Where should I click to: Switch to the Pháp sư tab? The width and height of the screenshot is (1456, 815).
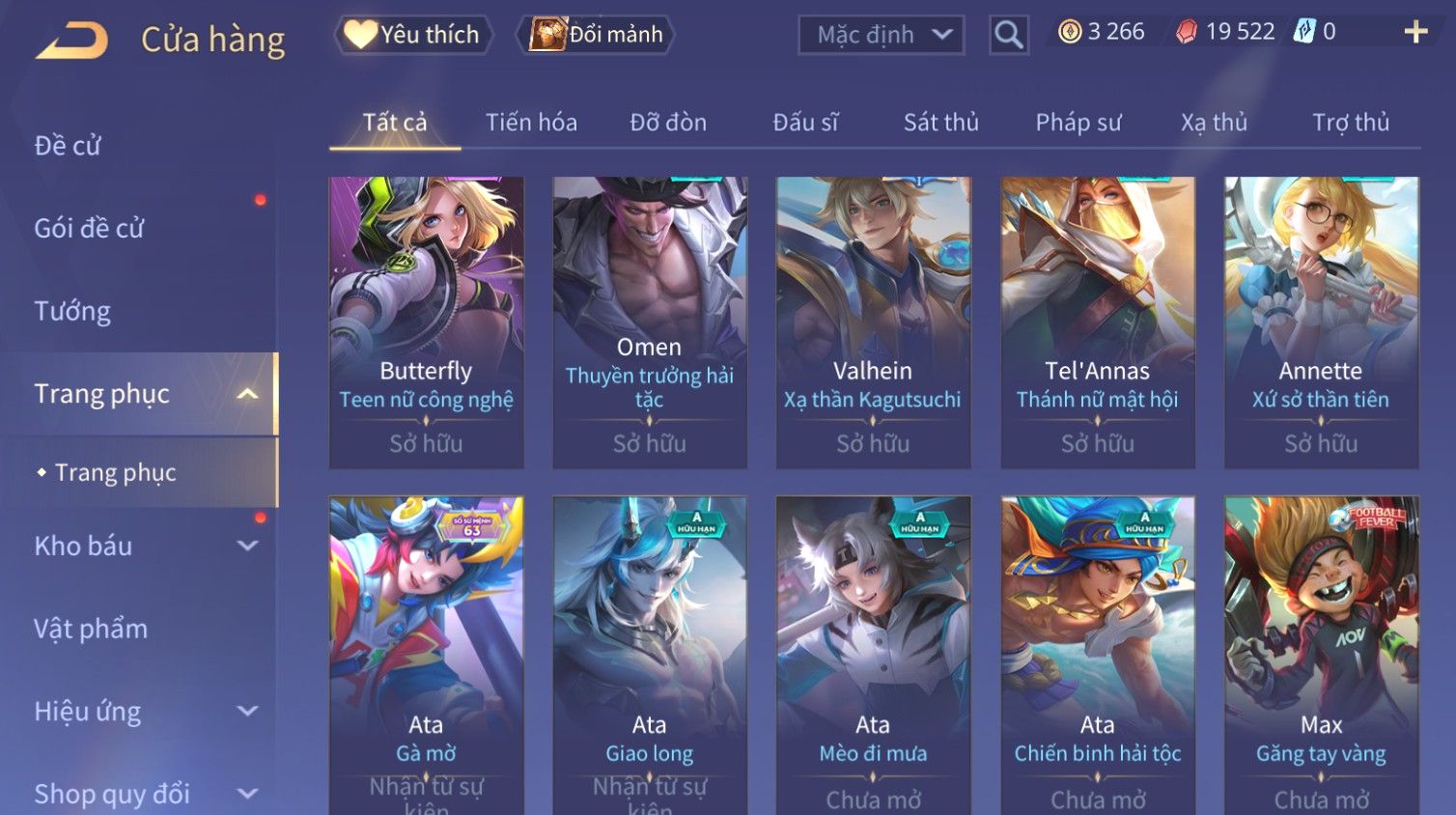pyautogui.click(x=1078, y=123)
